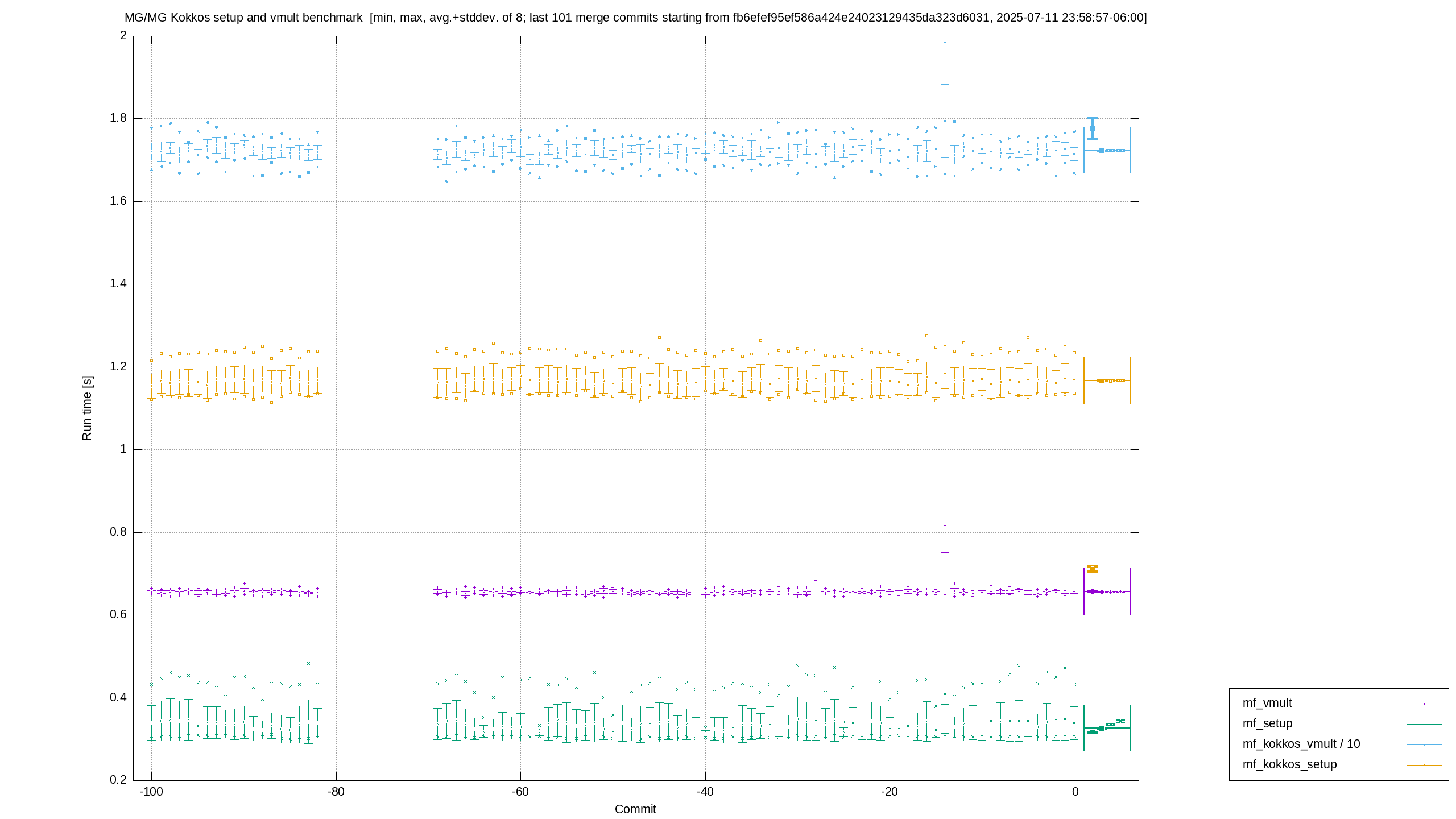
Task: Click the -100 tick label on x-axis
Action: pos(151,792)
